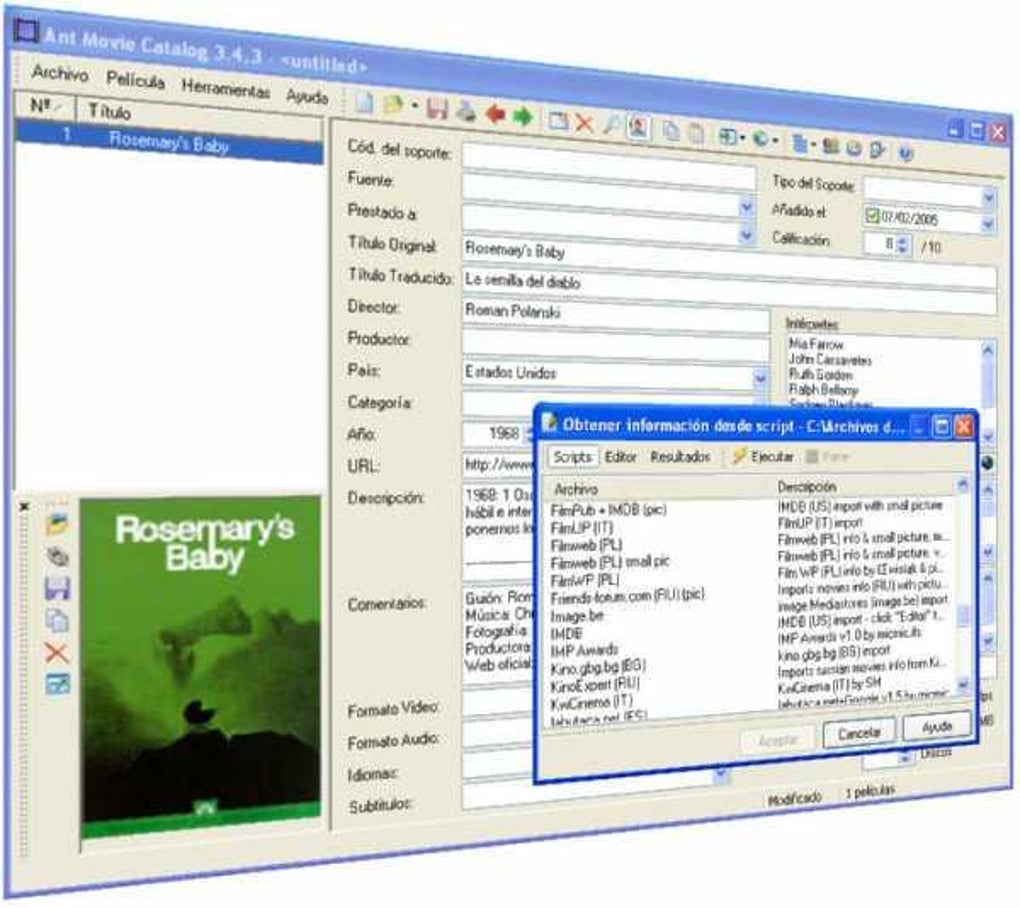Click the grouping tree toolbar icon
Image resolution: width=1020 pixels, height=908 pixels.
click(799, 142)
